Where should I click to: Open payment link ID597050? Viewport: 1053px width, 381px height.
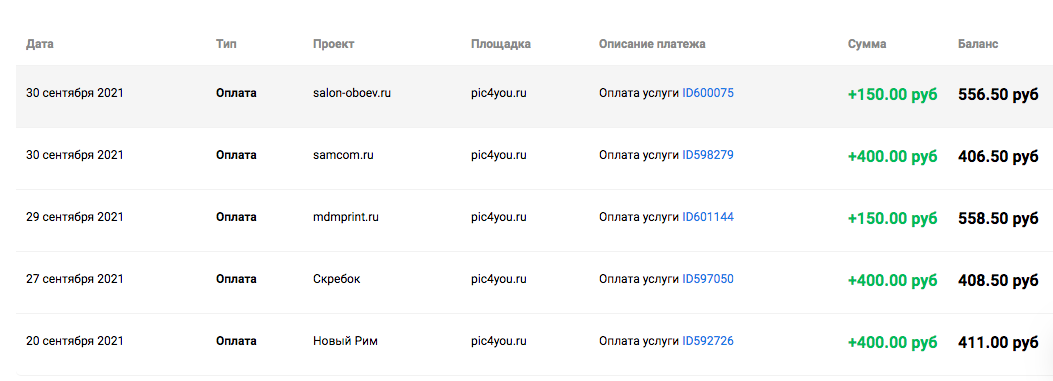tap(708, 279)
